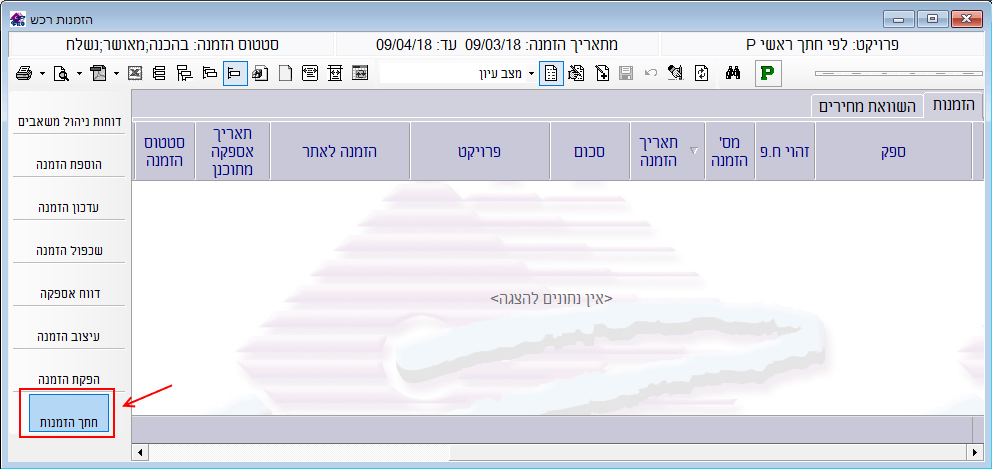The width and height of the screenshot is (992, 469).
Task: Click the Excel export icon
Action: [x=135, y=73]
